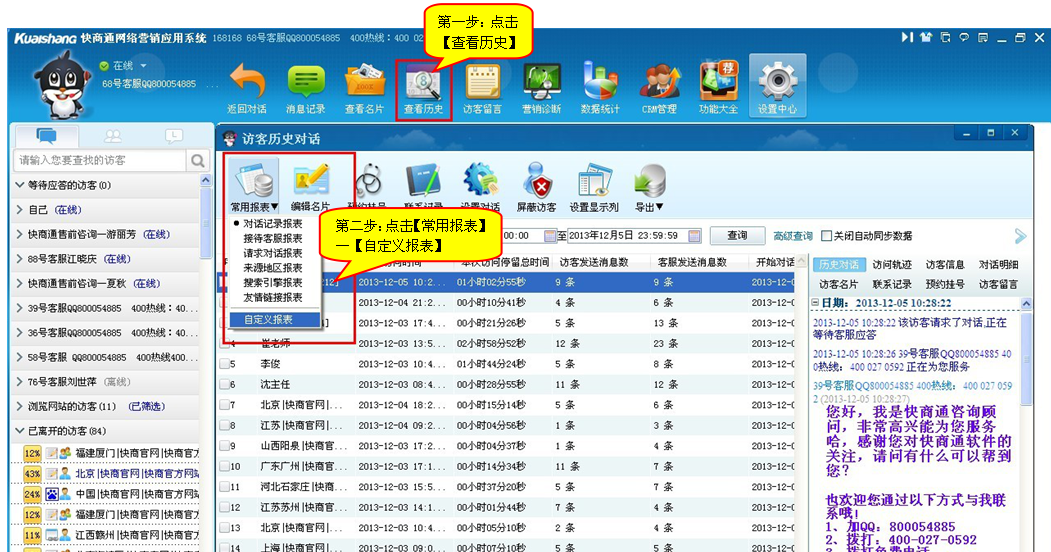
Task: Switch to the 访问轨迹 tab
Action: pyautogui.click(x=891, y=265)
